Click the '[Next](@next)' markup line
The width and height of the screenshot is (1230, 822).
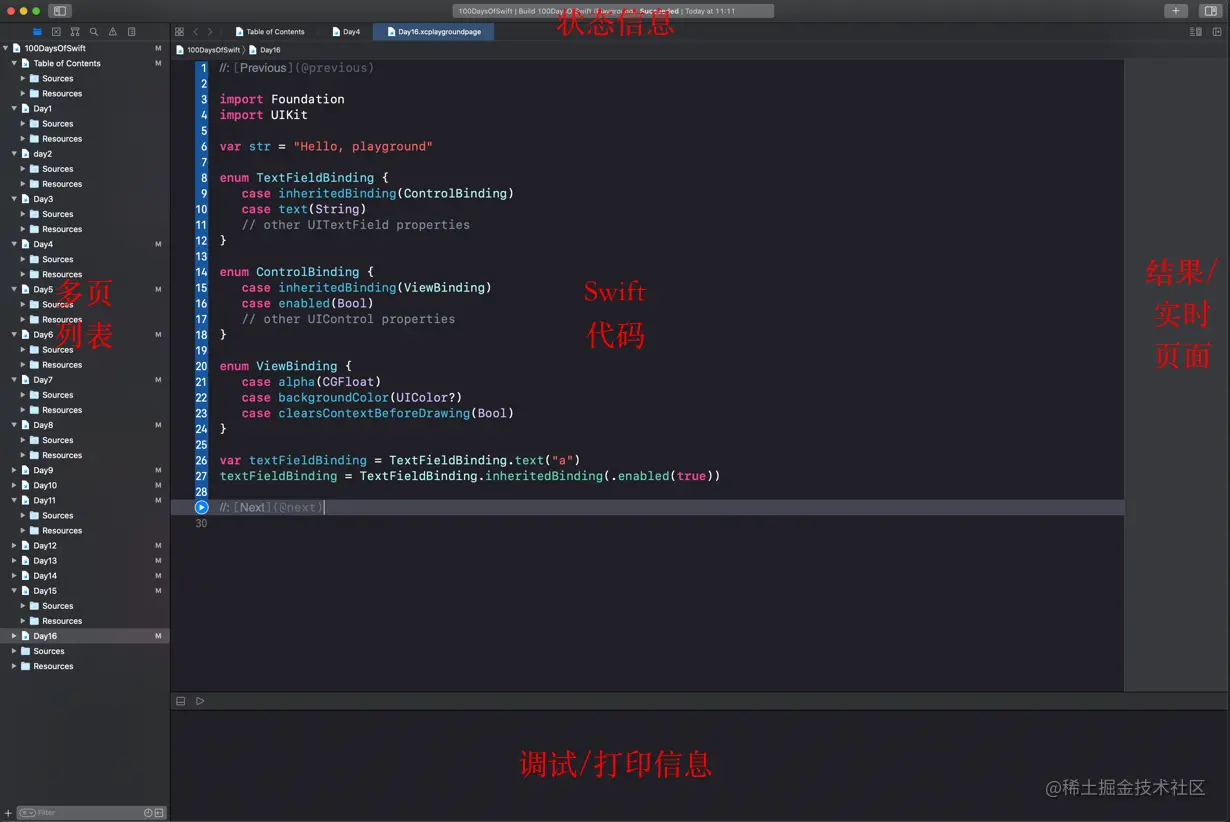click(x=272, y=507)
